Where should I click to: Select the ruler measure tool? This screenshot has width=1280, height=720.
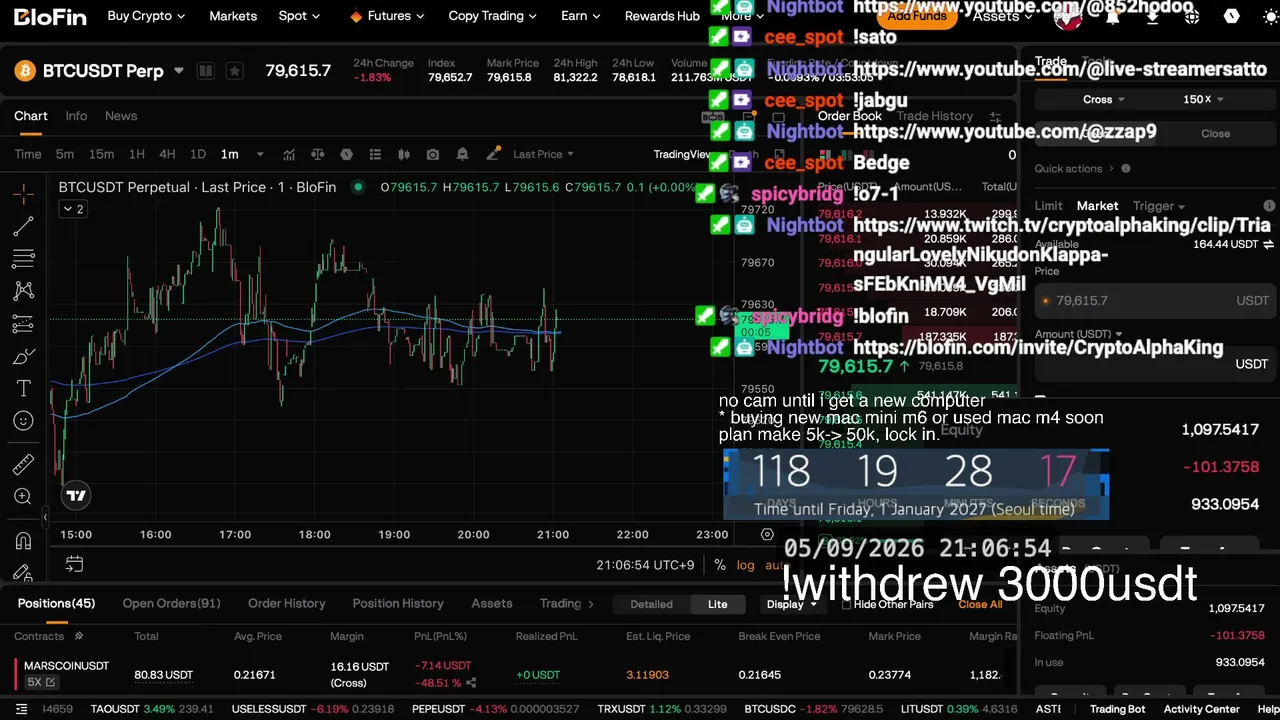click(24, 464)
